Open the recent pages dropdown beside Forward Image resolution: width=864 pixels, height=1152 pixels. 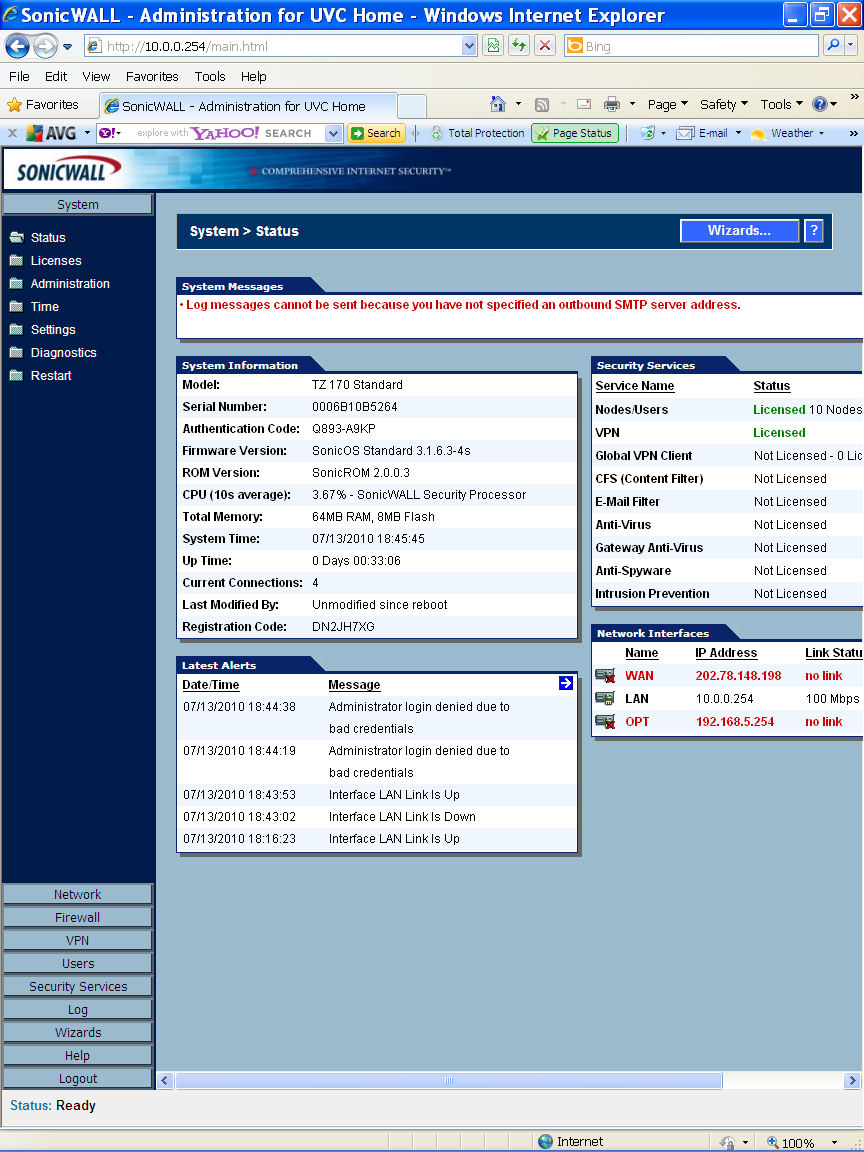coord(68,46)
